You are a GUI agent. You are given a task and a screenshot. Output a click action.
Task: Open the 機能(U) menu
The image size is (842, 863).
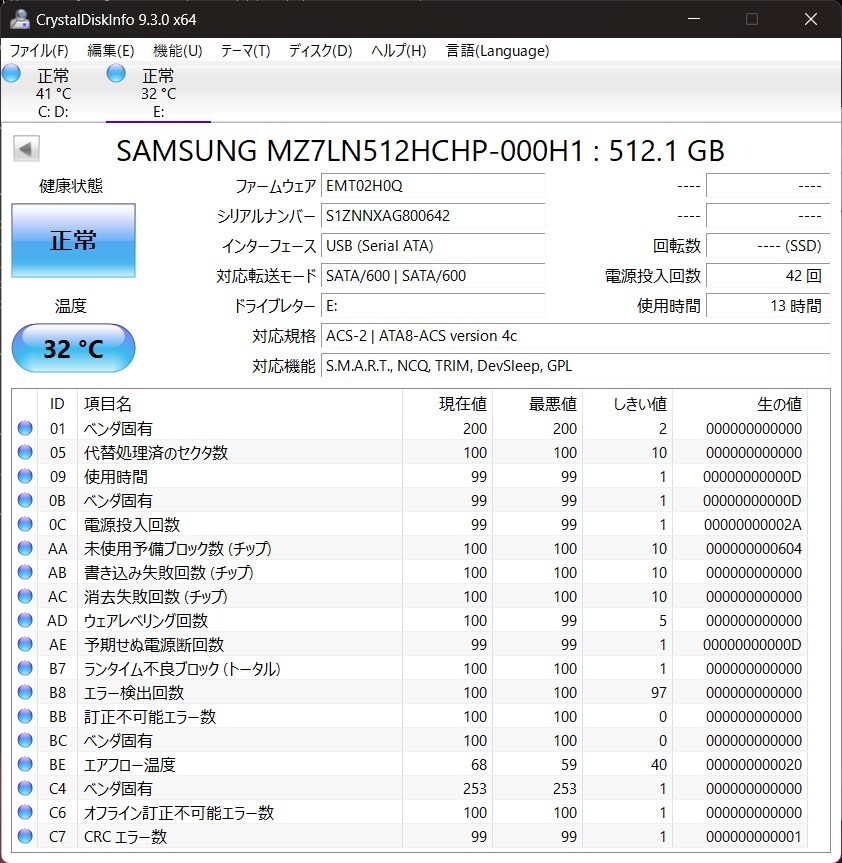178,51
